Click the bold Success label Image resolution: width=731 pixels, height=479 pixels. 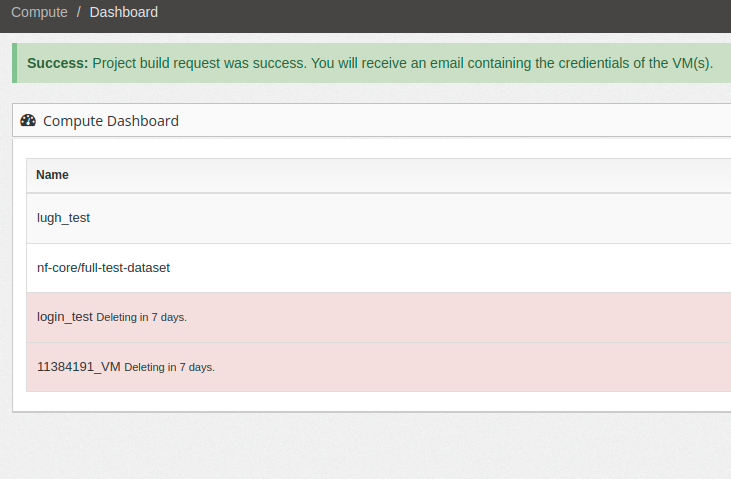point(57,63)
